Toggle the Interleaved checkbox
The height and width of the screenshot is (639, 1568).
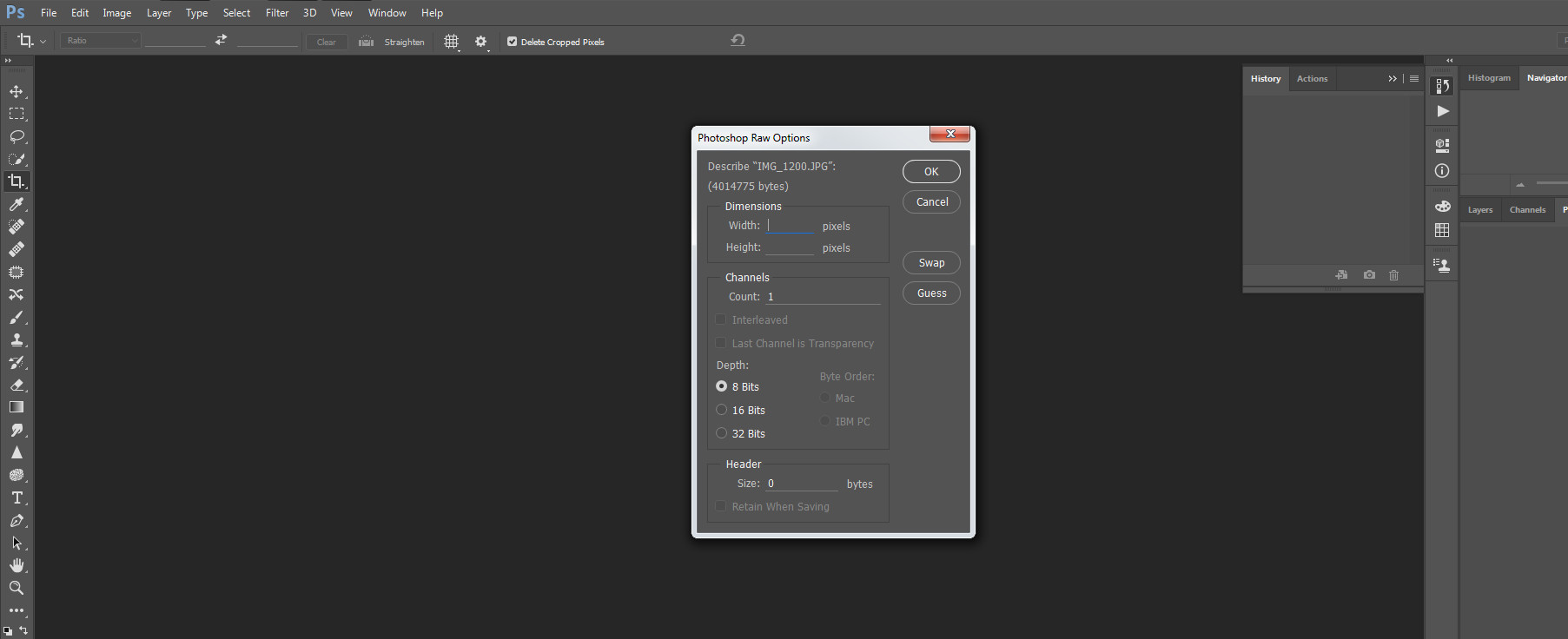tap(720, 319)
